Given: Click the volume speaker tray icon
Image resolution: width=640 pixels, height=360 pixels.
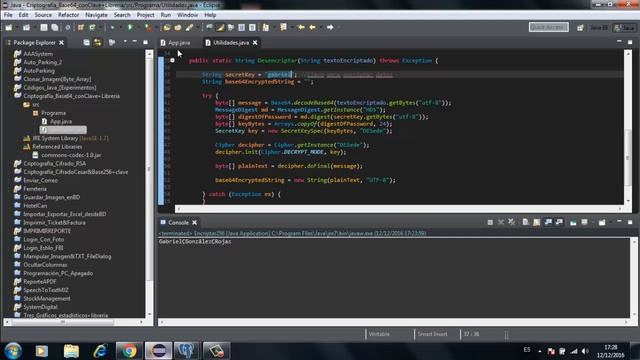Looking at the screenshot, I should (585, 351).
